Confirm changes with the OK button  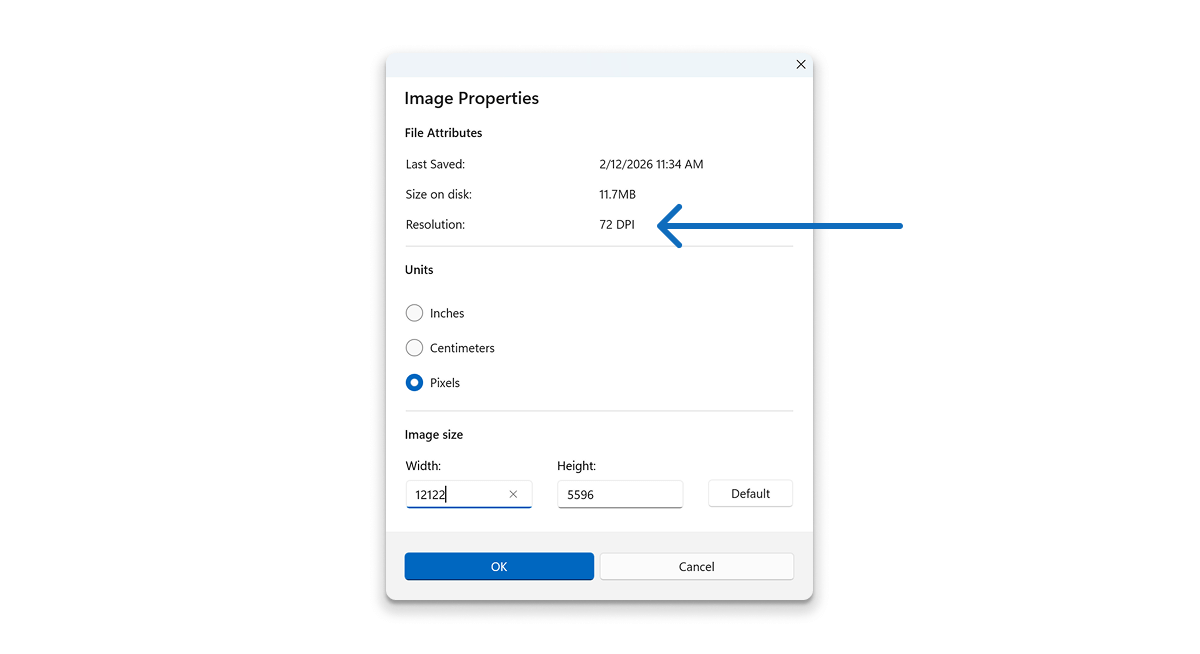[x=498, y=566]
